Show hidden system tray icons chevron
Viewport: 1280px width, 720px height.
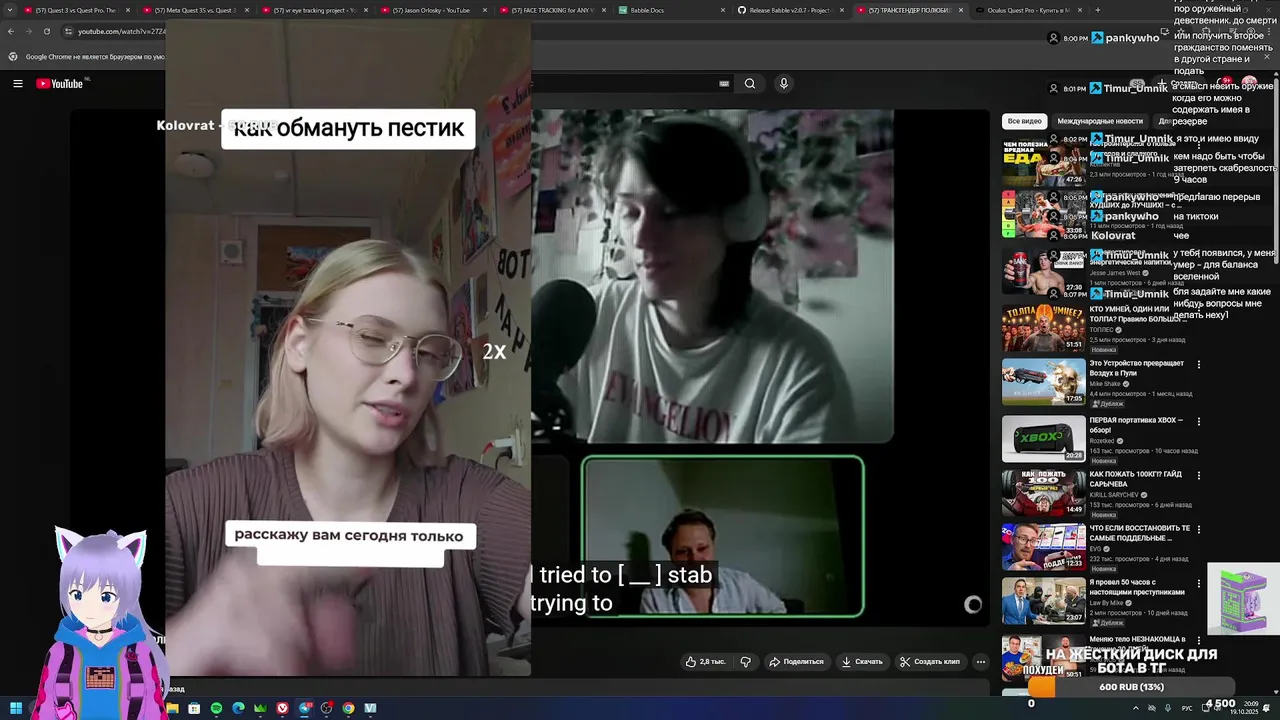point(1135,708)
